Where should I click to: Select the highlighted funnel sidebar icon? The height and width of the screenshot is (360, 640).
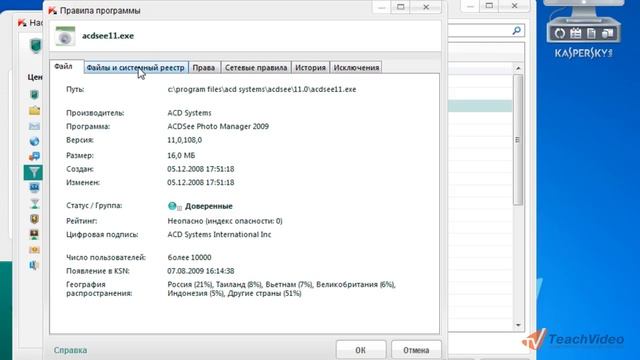tap(33, 172)
